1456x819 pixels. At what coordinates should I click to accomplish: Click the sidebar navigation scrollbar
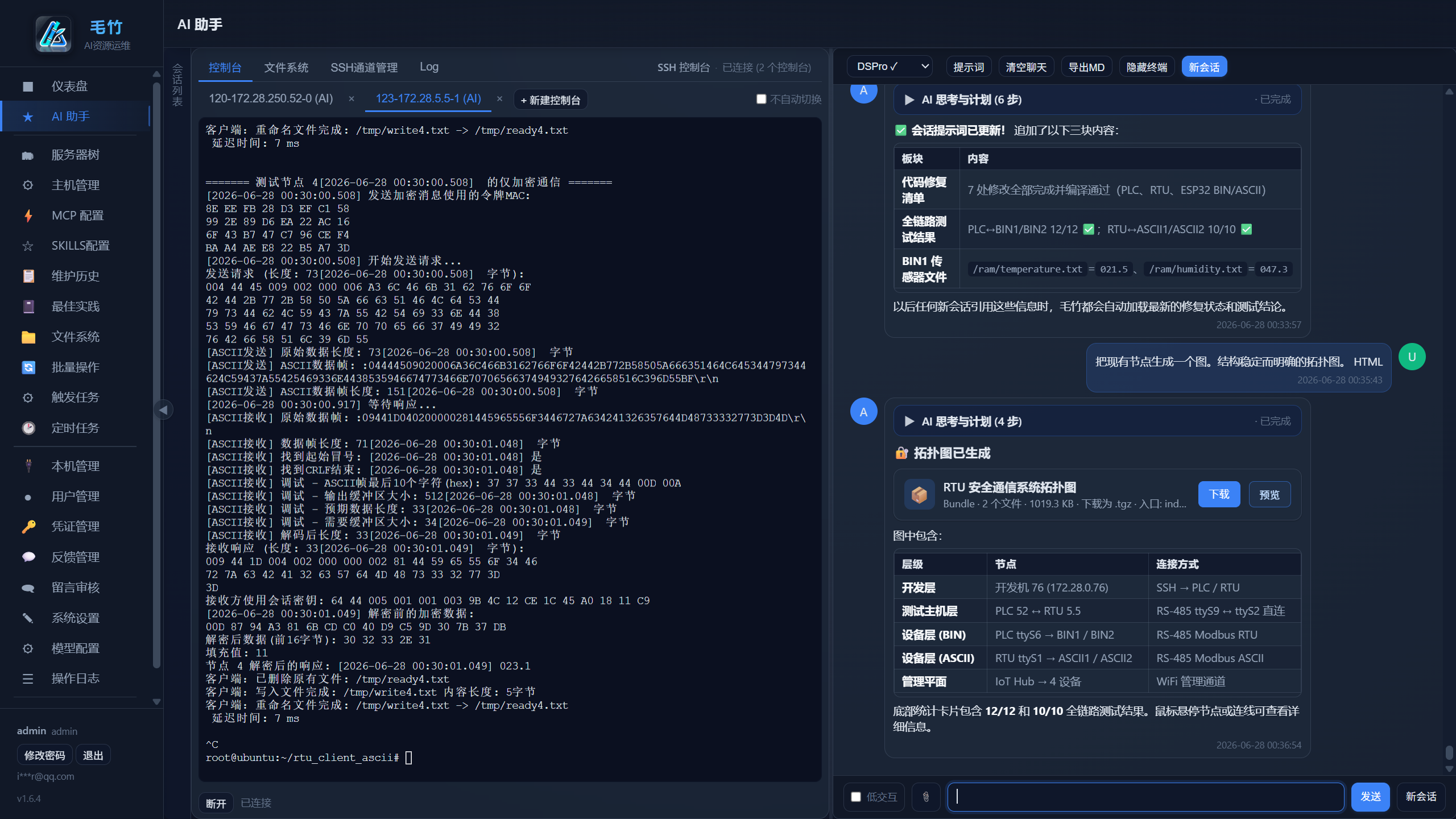[156, 375]
